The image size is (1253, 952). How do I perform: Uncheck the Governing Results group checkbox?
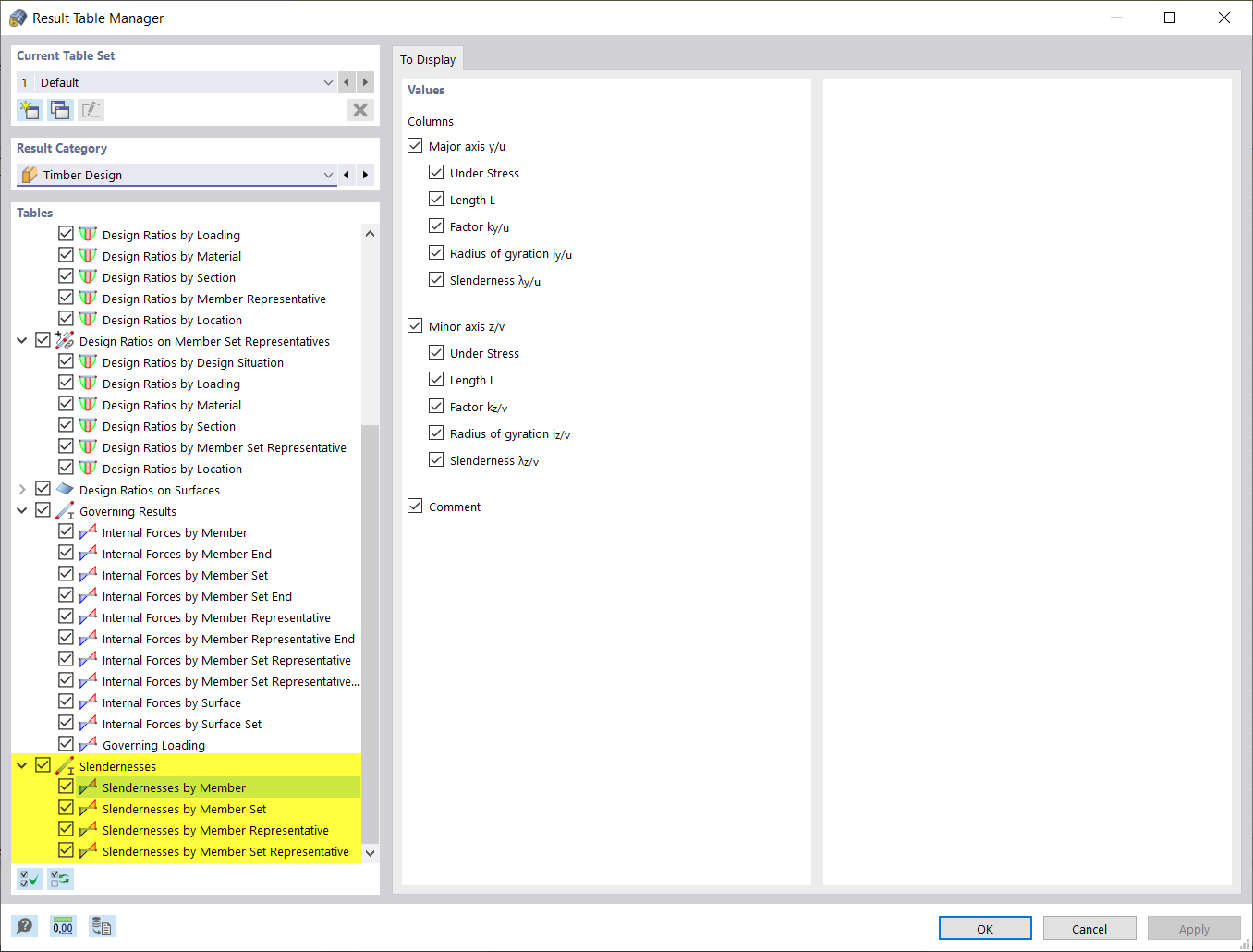click(x=43, y=509)
